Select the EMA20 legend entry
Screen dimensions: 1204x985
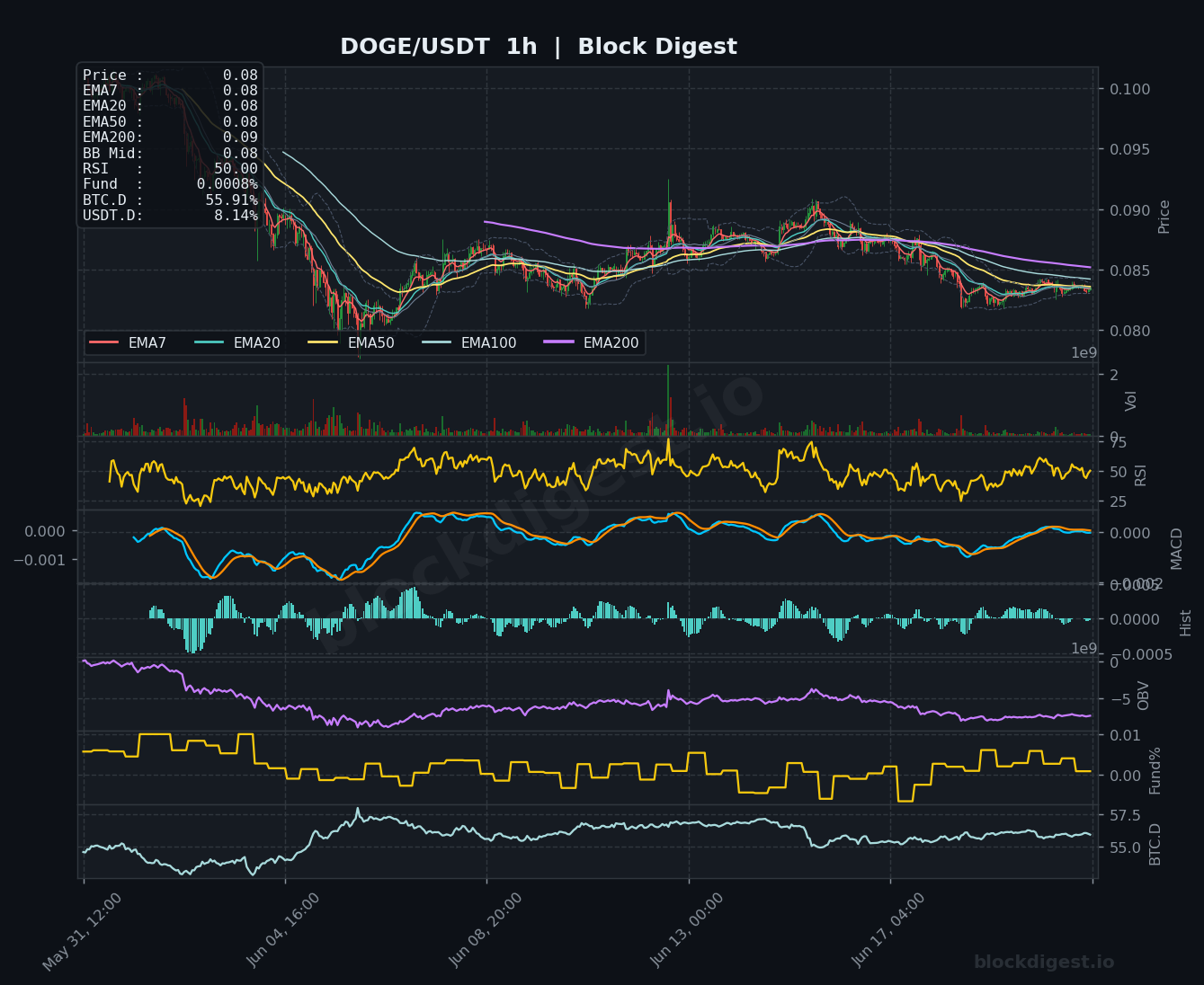point(236,342)
